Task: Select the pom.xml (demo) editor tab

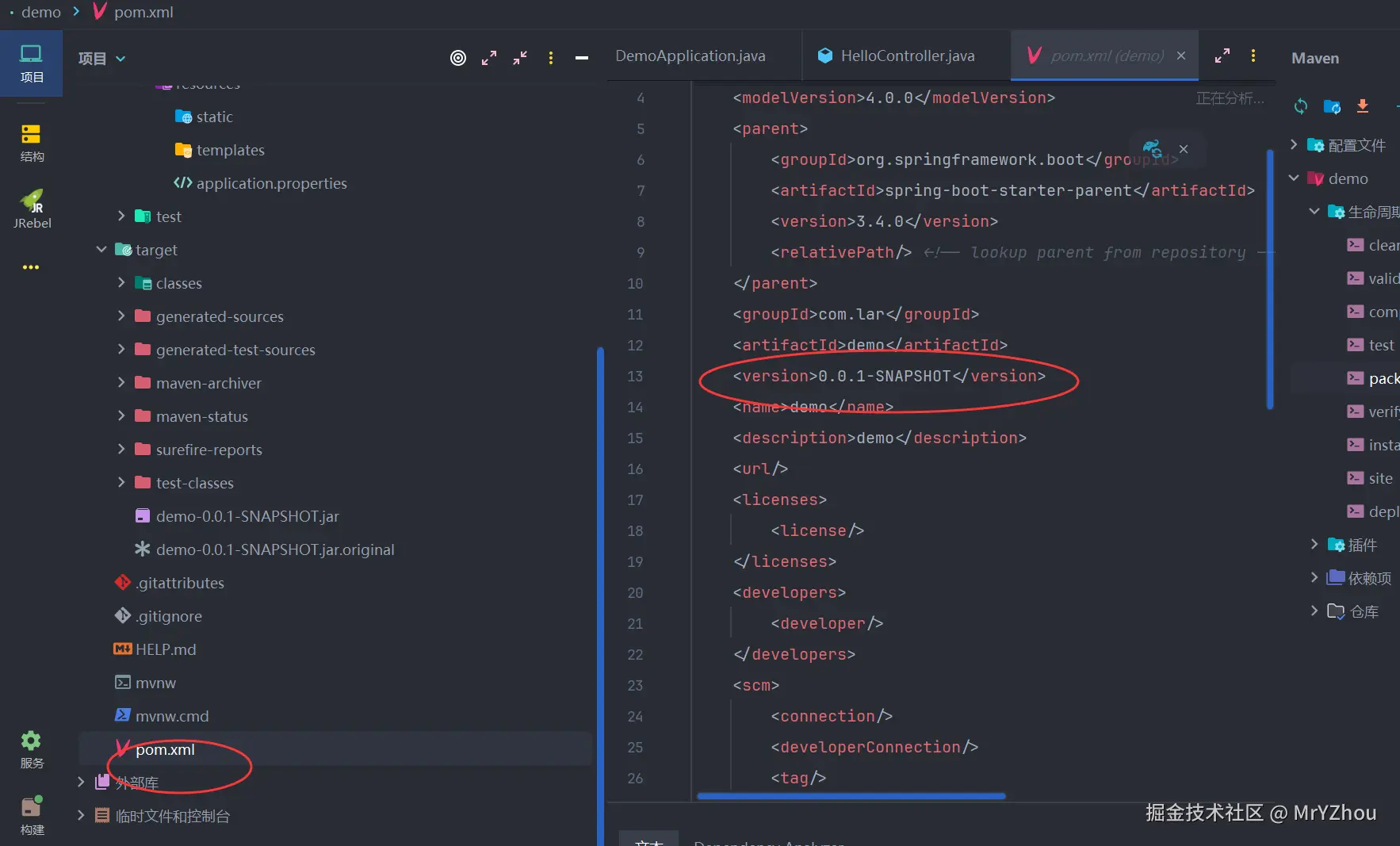Action: [1105, 56]
